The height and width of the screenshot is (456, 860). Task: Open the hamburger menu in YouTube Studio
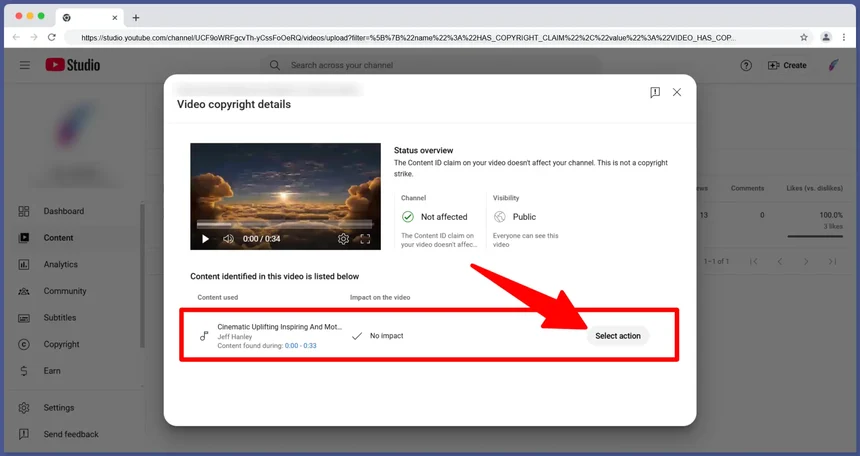(x=25, y=65)
